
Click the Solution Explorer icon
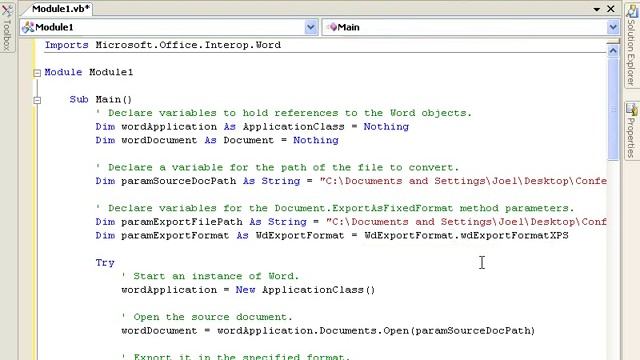click(x=632, y=11)
